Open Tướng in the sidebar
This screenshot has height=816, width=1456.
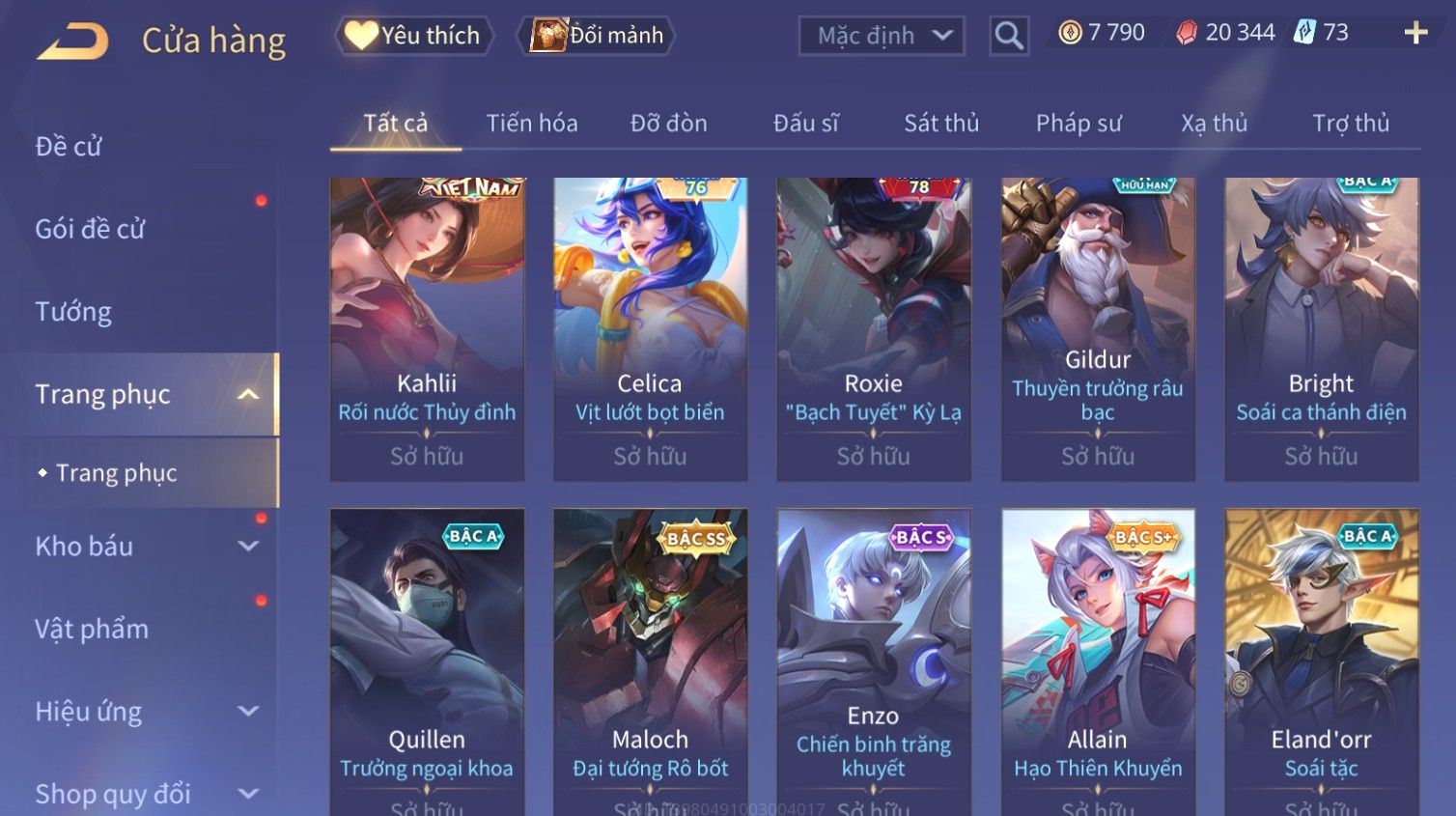pyautogui.click(x=73, y=312)
